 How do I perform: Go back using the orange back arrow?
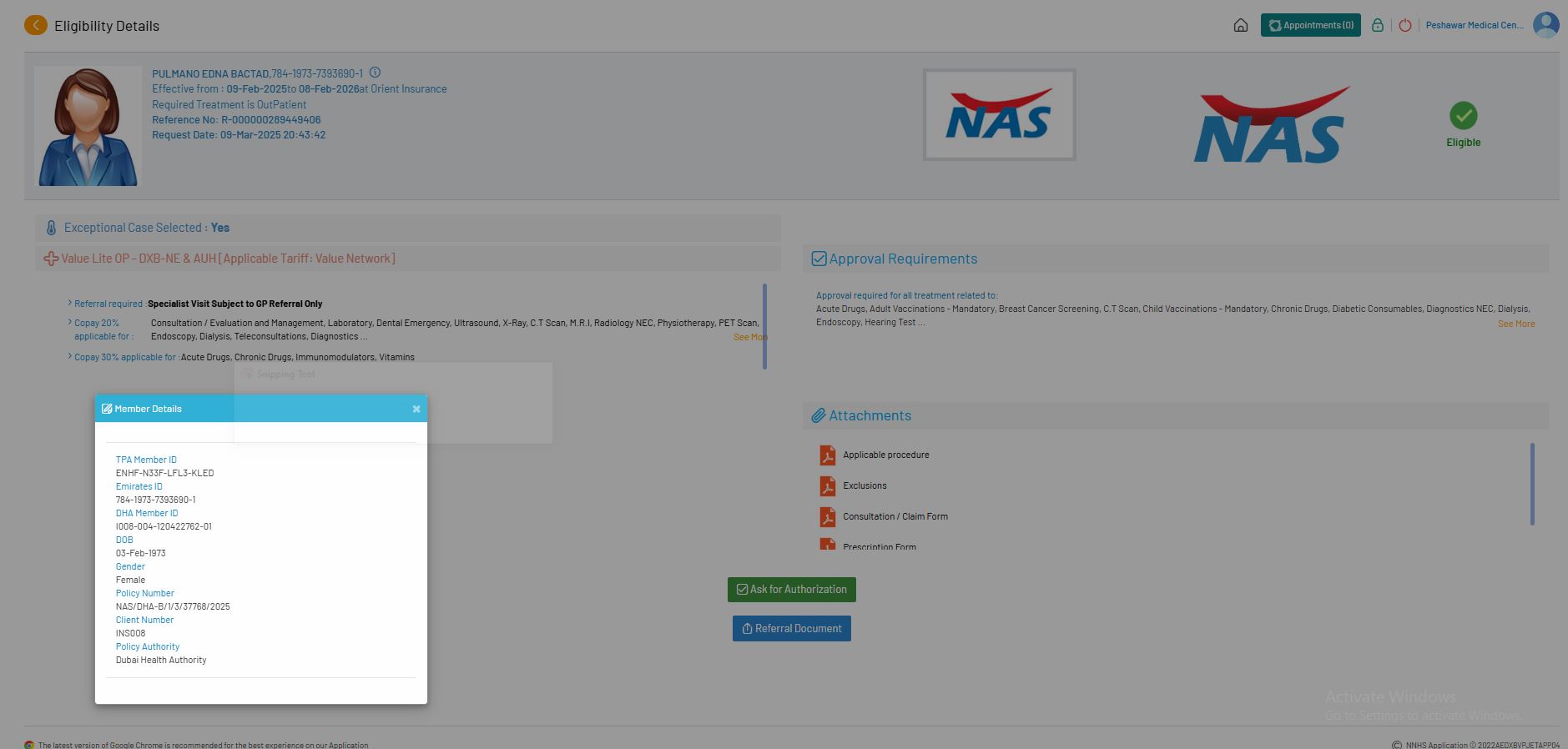pyautogui.click(x=36, y=26)
